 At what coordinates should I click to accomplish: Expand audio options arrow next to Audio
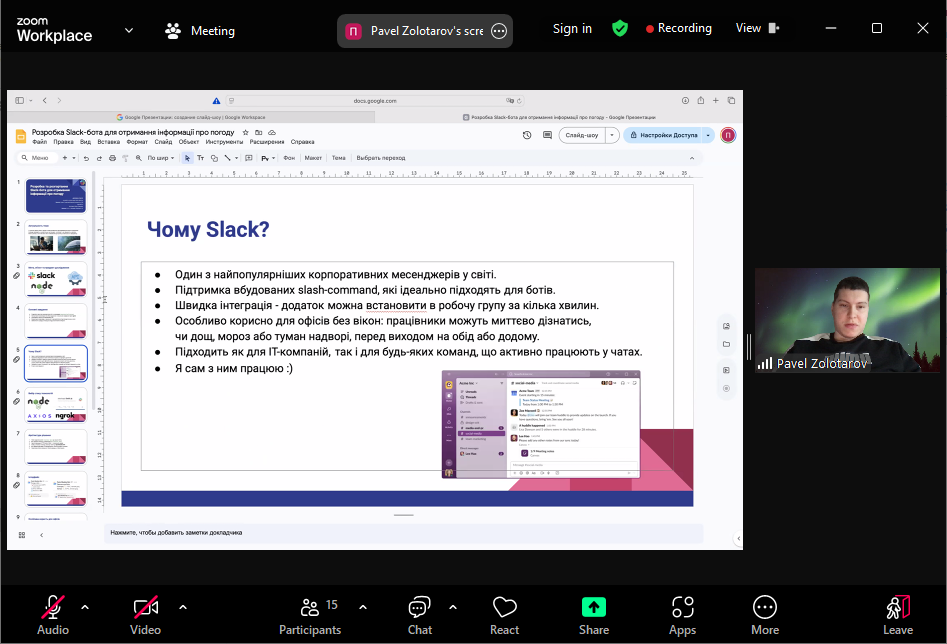[x=85, y=606]
